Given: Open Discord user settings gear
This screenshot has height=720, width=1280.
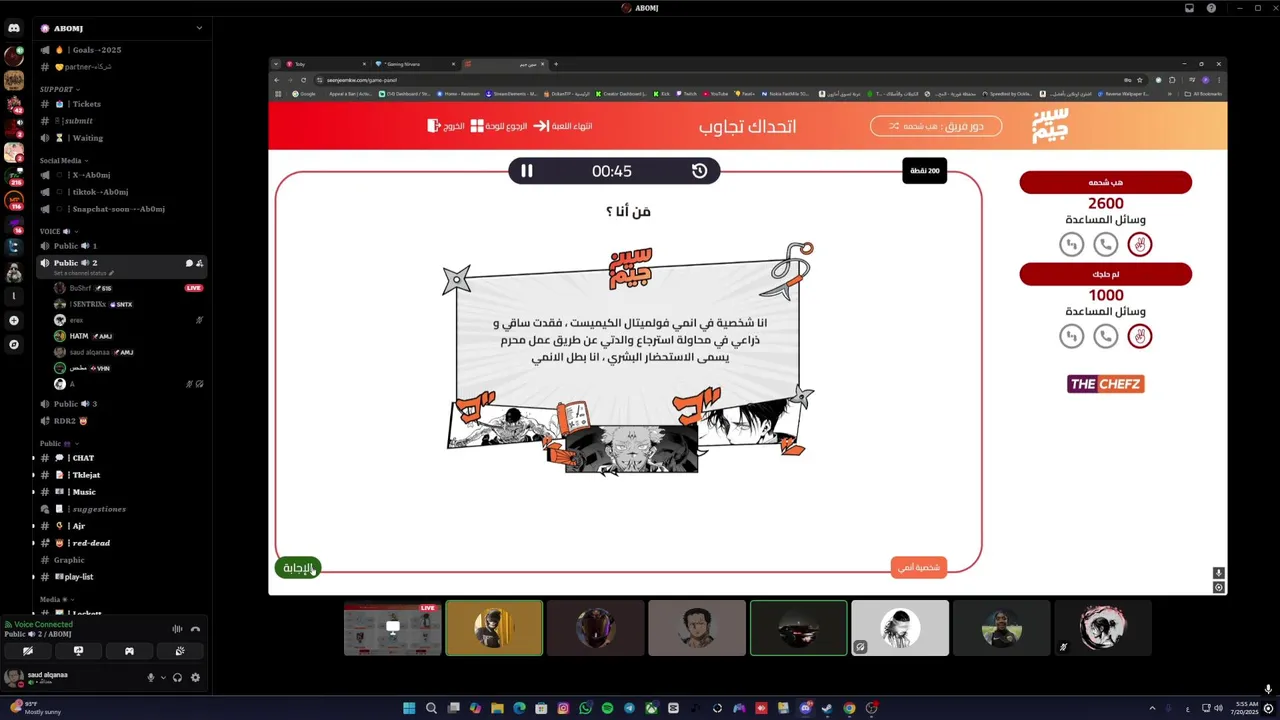Looking at the screenshot, I should (195, 677).
